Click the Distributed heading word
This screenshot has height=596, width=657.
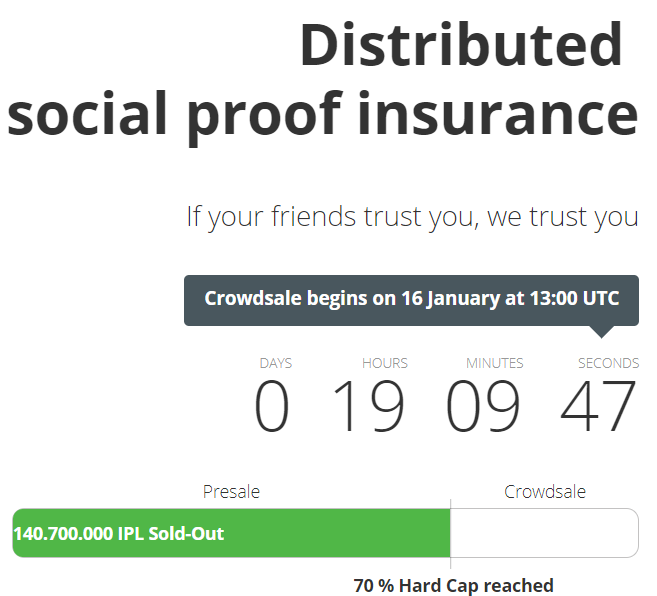(x=461, y=44)
